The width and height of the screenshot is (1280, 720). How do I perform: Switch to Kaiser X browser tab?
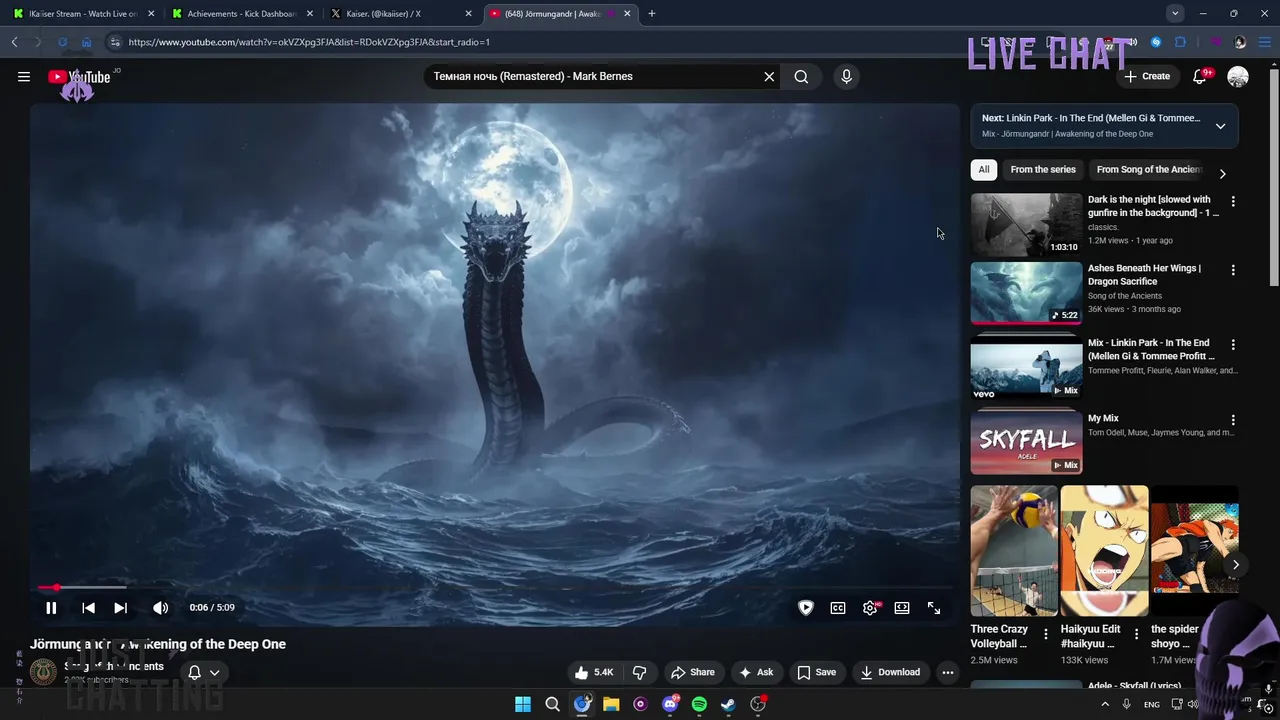(400, 14)
